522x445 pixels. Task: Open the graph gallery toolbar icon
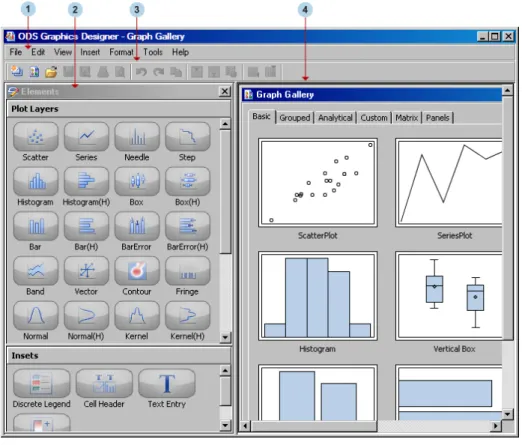[34, 71]
